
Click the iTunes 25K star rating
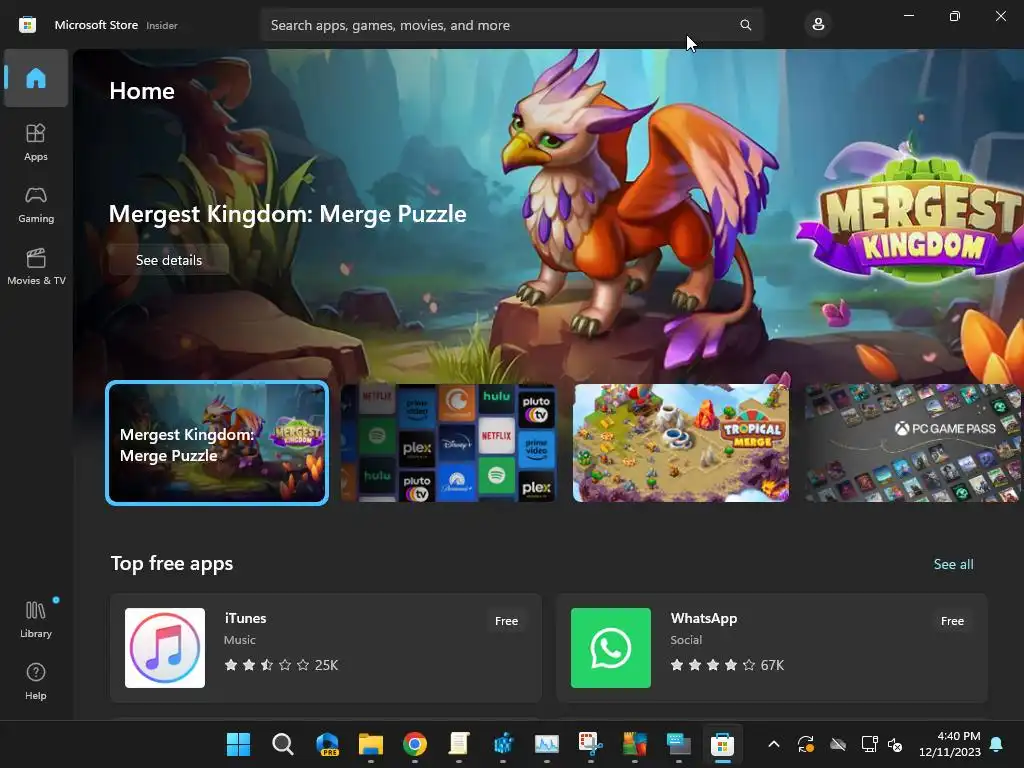pyautogui.click(x=281, y=665)
